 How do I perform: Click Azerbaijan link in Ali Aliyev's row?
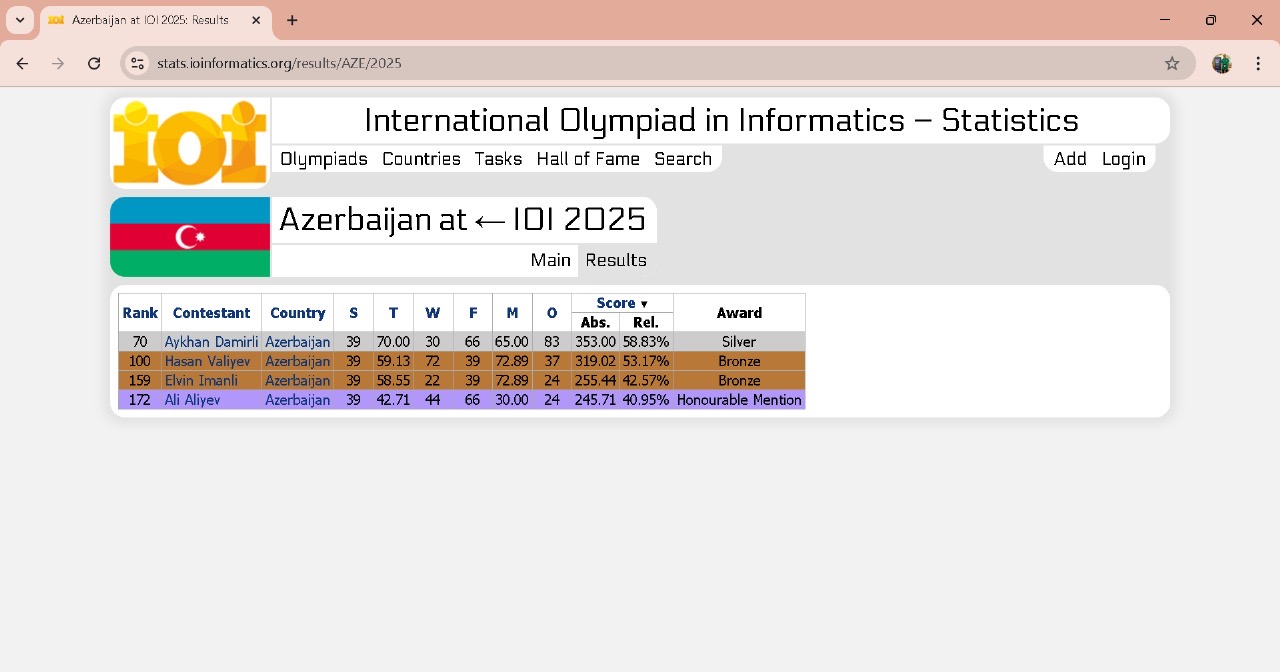click(297, 400)
